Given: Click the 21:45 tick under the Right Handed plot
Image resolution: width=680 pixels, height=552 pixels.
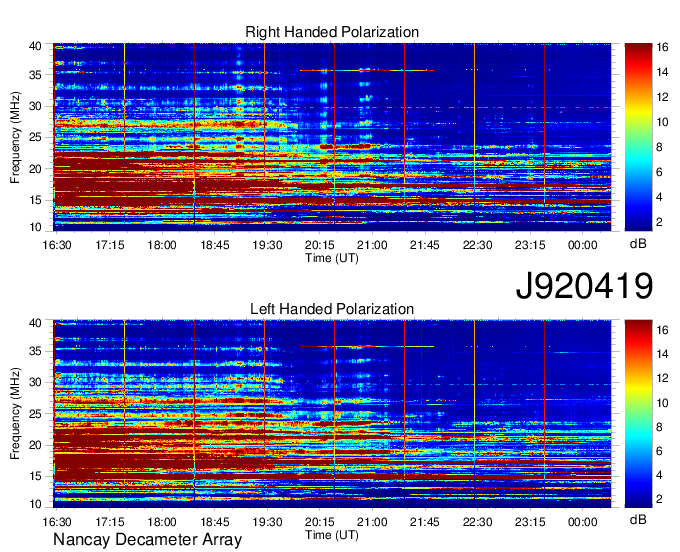Looking at the screenshot, I should 425,245.
